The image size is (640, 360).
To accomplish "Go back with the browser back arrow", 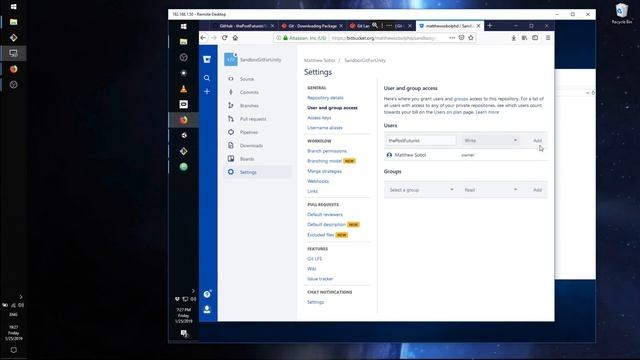I will 203,38.
